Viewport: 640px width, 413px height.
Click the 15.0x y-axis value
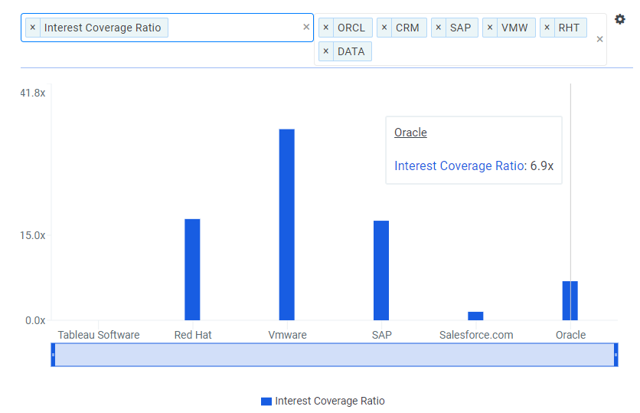coord(33,235)
